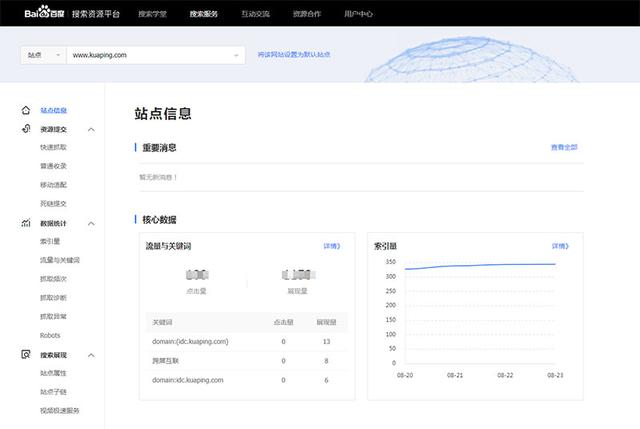Click the 08-22 date on chart axis

(x=505, y=375)
